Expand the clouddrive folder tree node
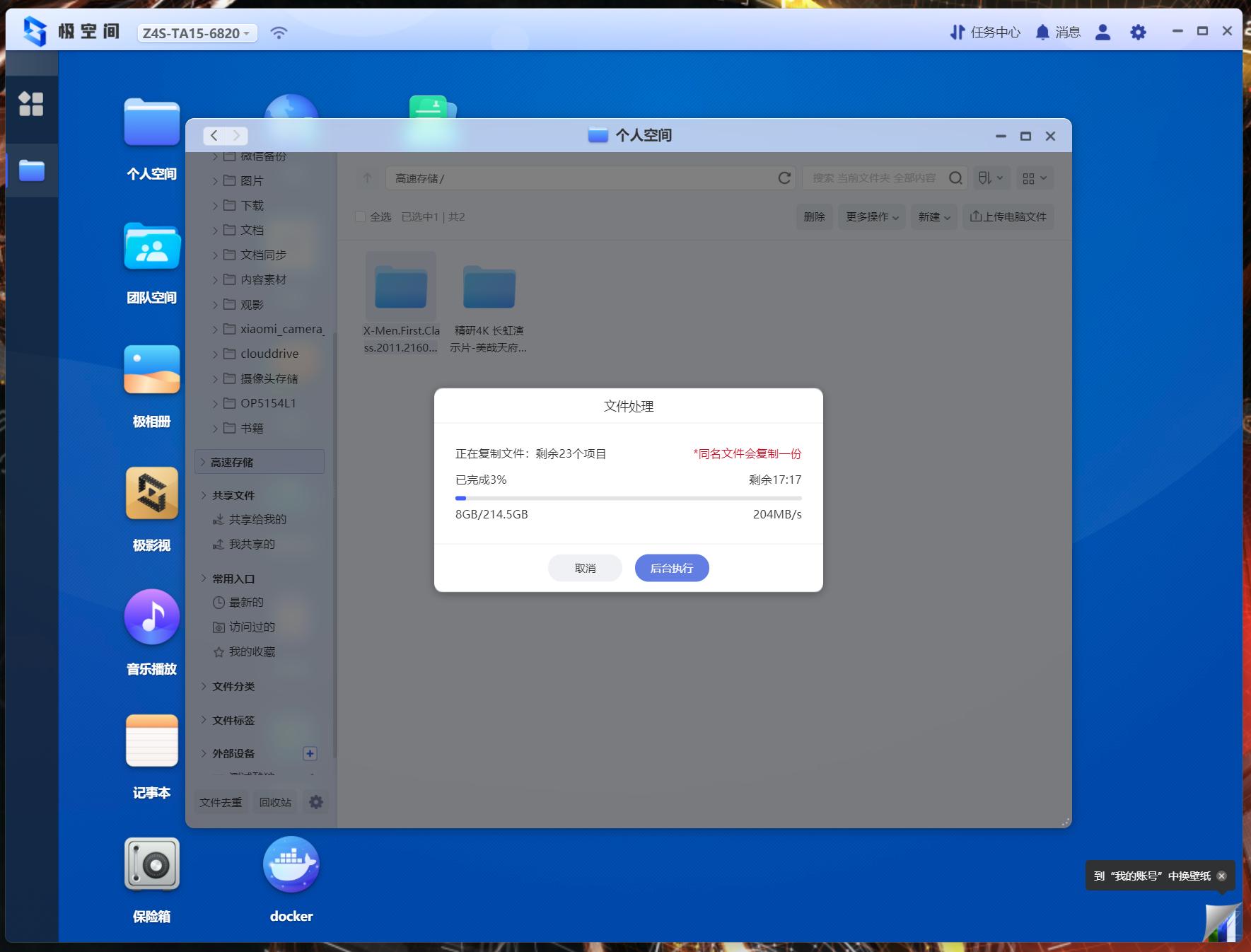This screenshot has width=1251, height=952. click(x=215, y=354)
